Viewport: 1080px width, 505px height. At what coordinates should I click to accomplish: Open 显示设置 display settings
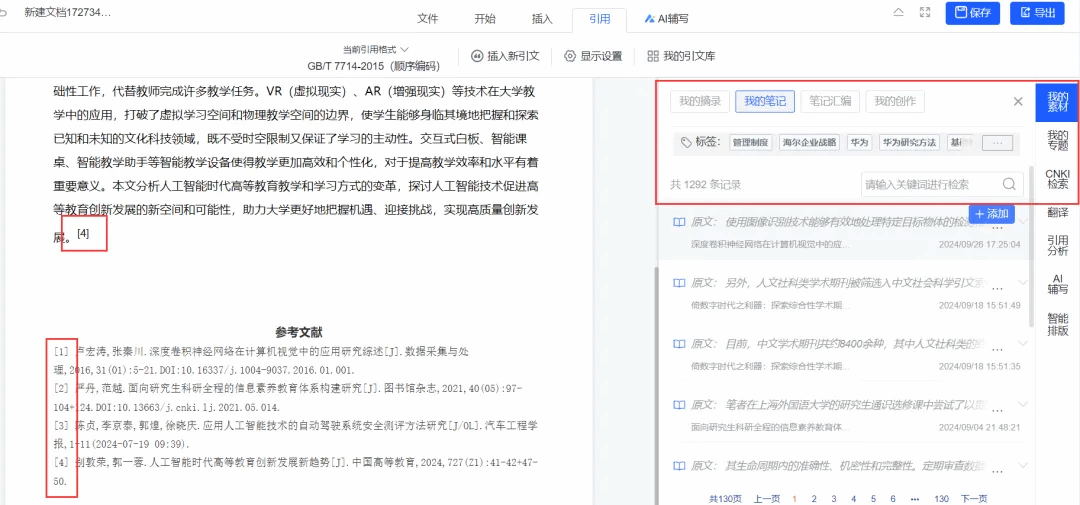[593, 56]
